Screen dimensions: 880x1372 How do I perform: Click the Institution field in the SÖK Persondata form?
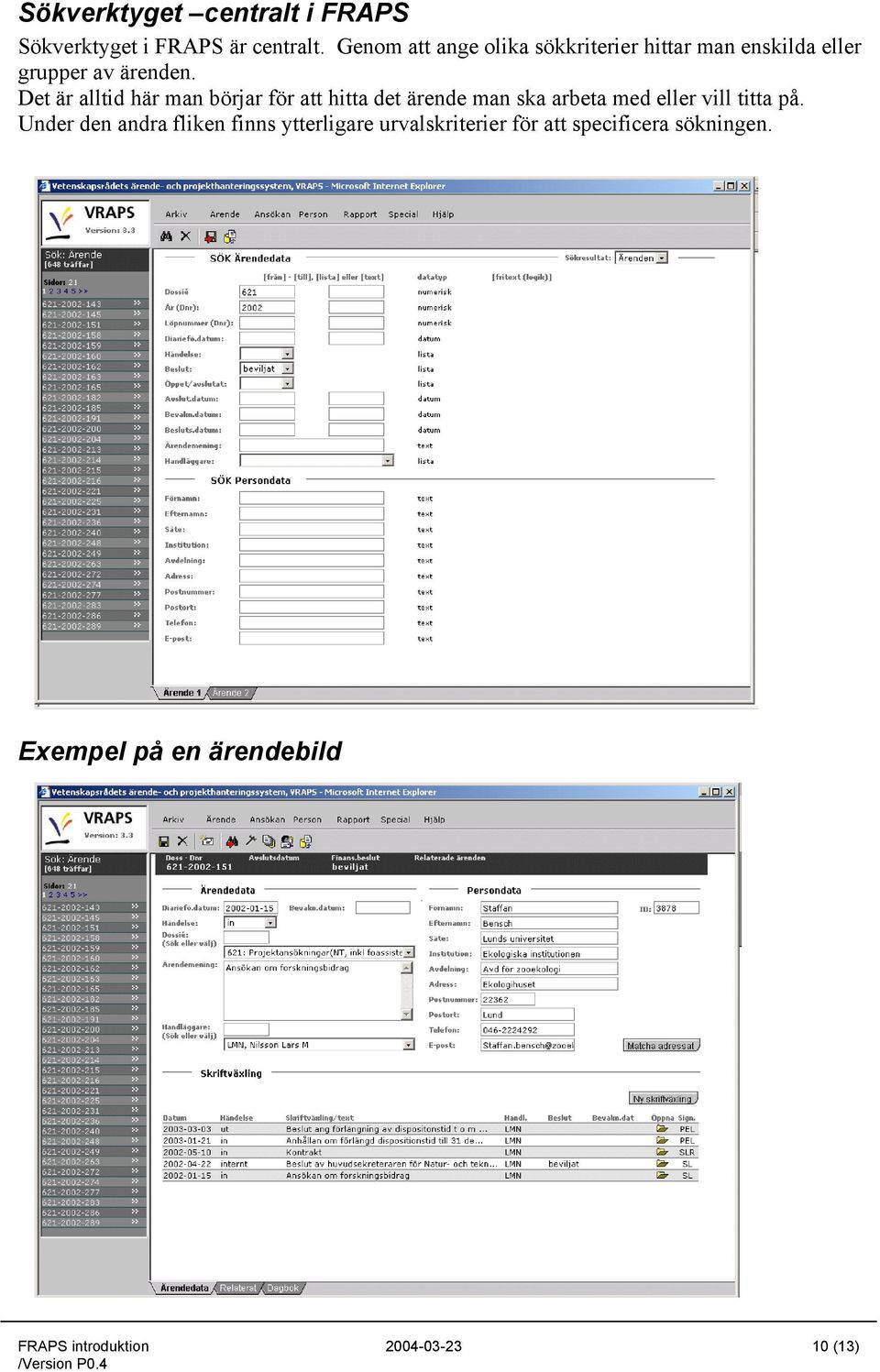click(312, 545)
